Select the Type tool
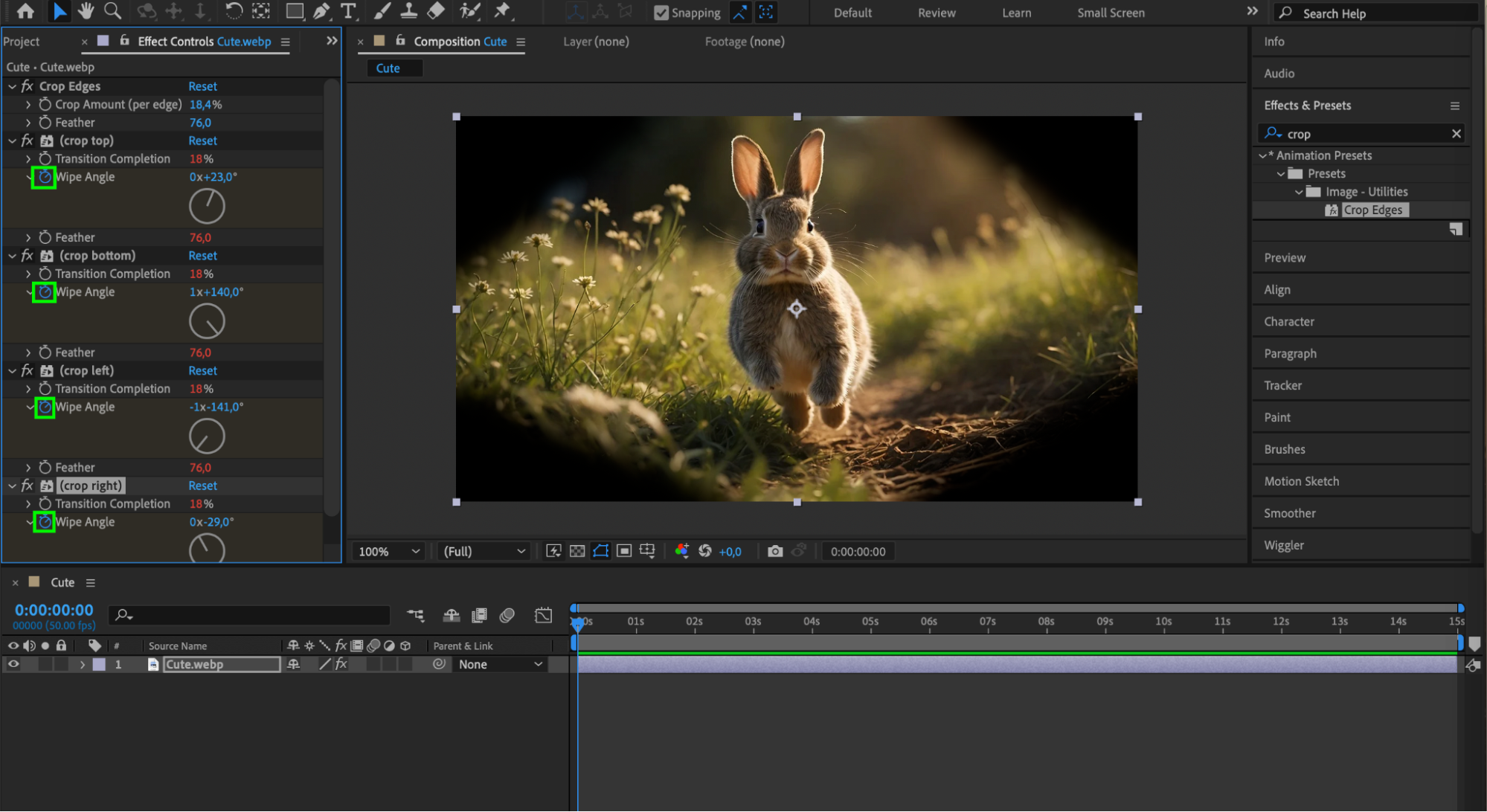Image resolution: width=1487 pixels, height=812 pixels. click(347, 11)
